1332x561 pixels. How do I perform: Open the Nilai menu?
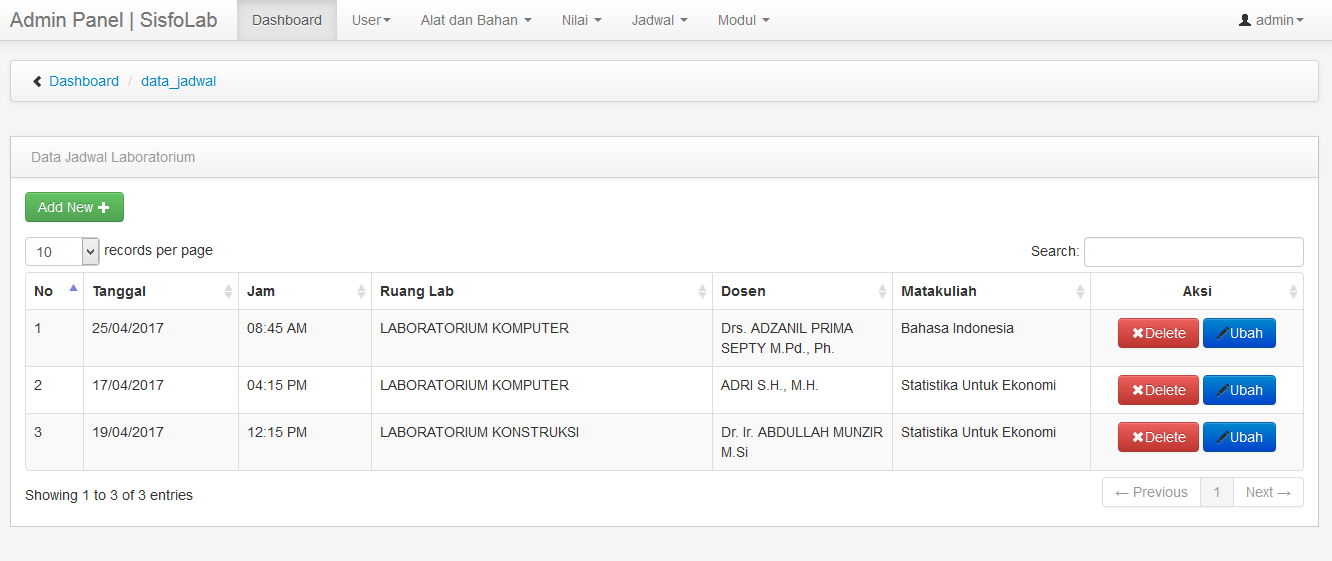pos(581,20)
